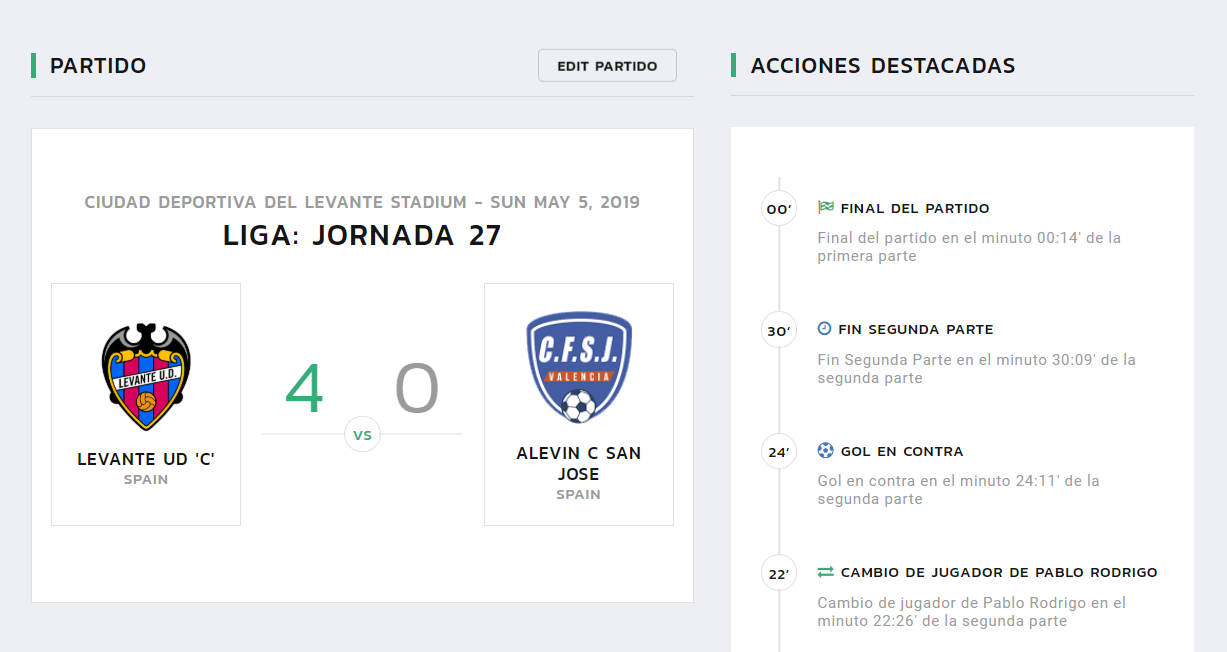Click the EDIT PARTIDO button
The width and height of the screenshot is (1227, 652).
pos(607,66)
